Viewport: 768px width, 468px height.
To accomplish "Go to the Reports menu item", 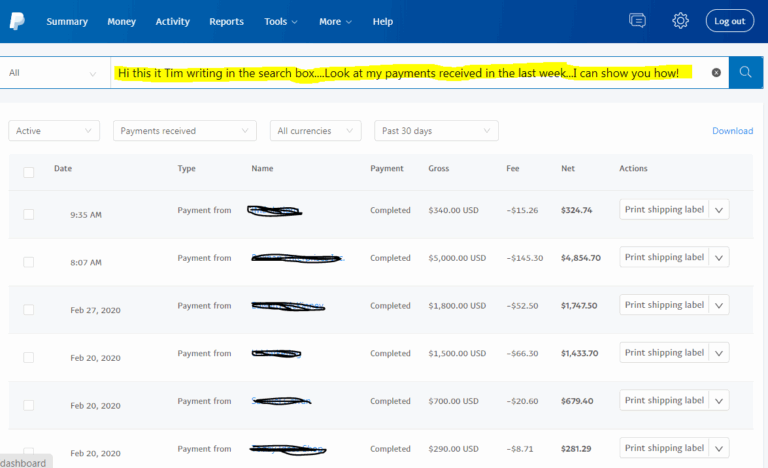I will click(226, 21).
